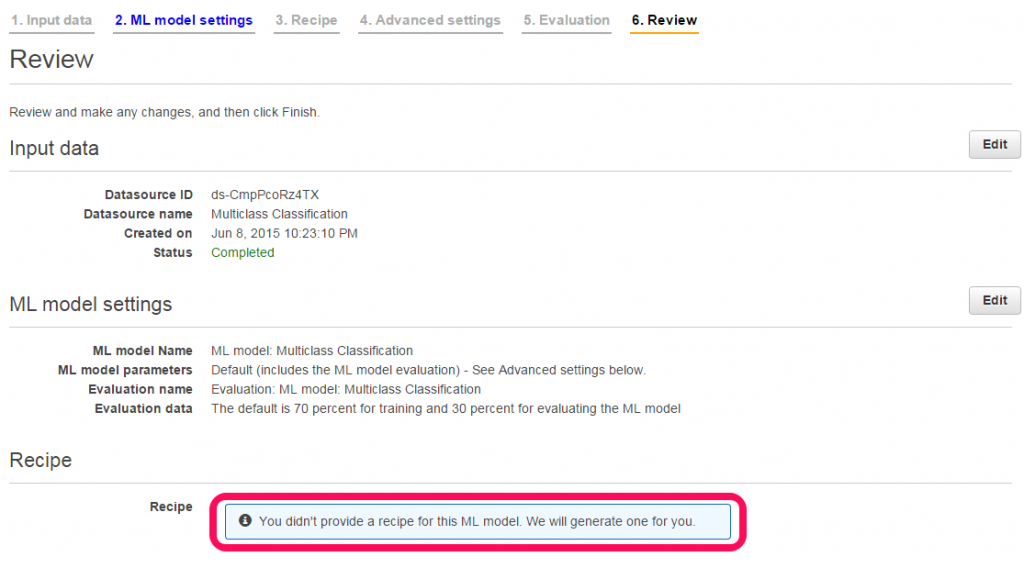
Task: Switch to the Recipe step tab
Action: pyautogui.click(x=306, y=20)
